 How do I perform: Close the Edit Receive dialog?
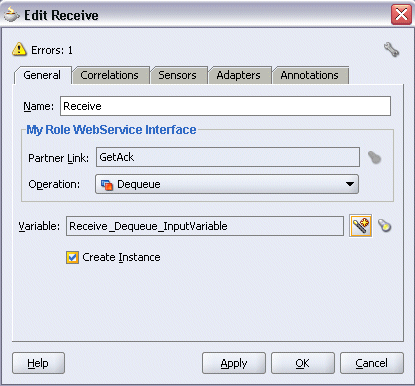401,15
